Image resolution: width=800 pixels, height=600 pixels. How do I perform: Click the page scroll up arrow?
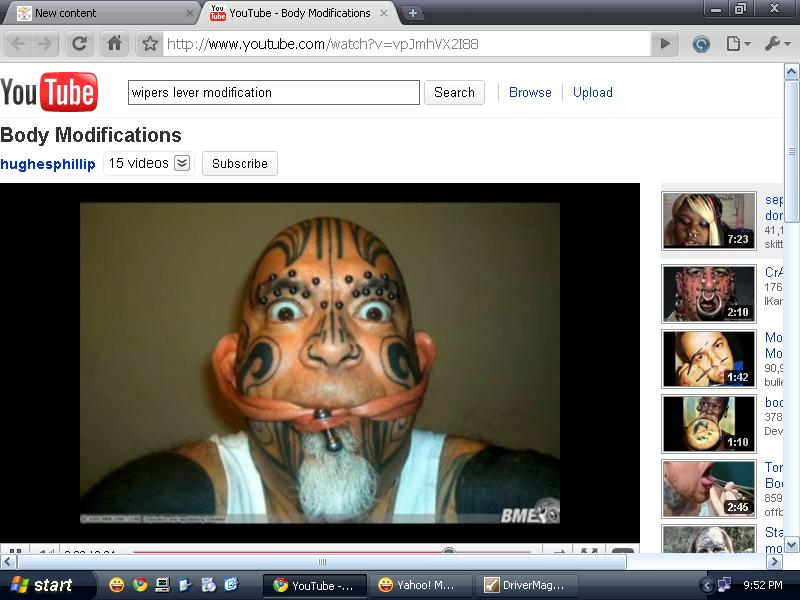tap(791, 72)
